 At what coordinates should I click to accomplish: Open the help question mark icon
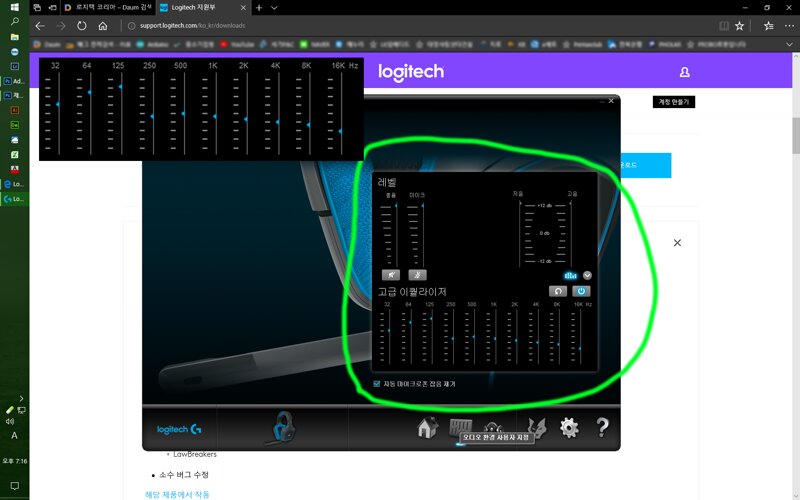(x=602, y=428)
